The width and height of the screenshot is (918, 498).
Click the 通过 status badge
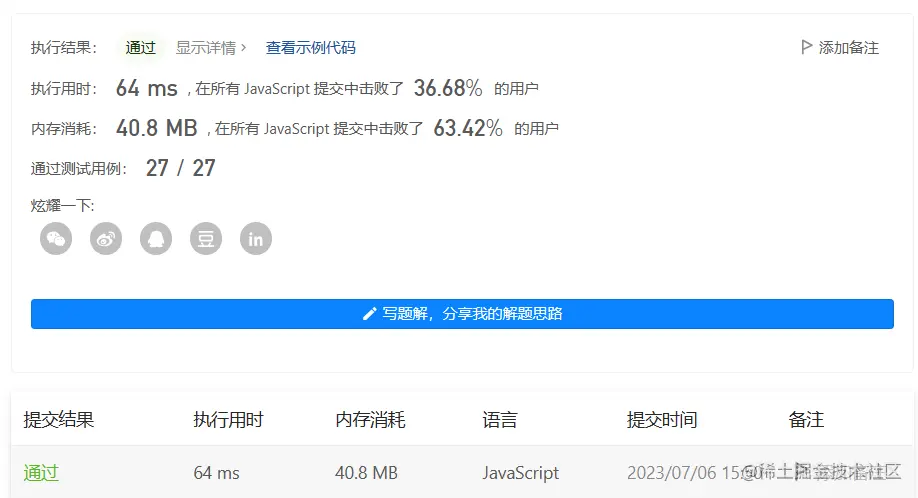pos(141,48)
